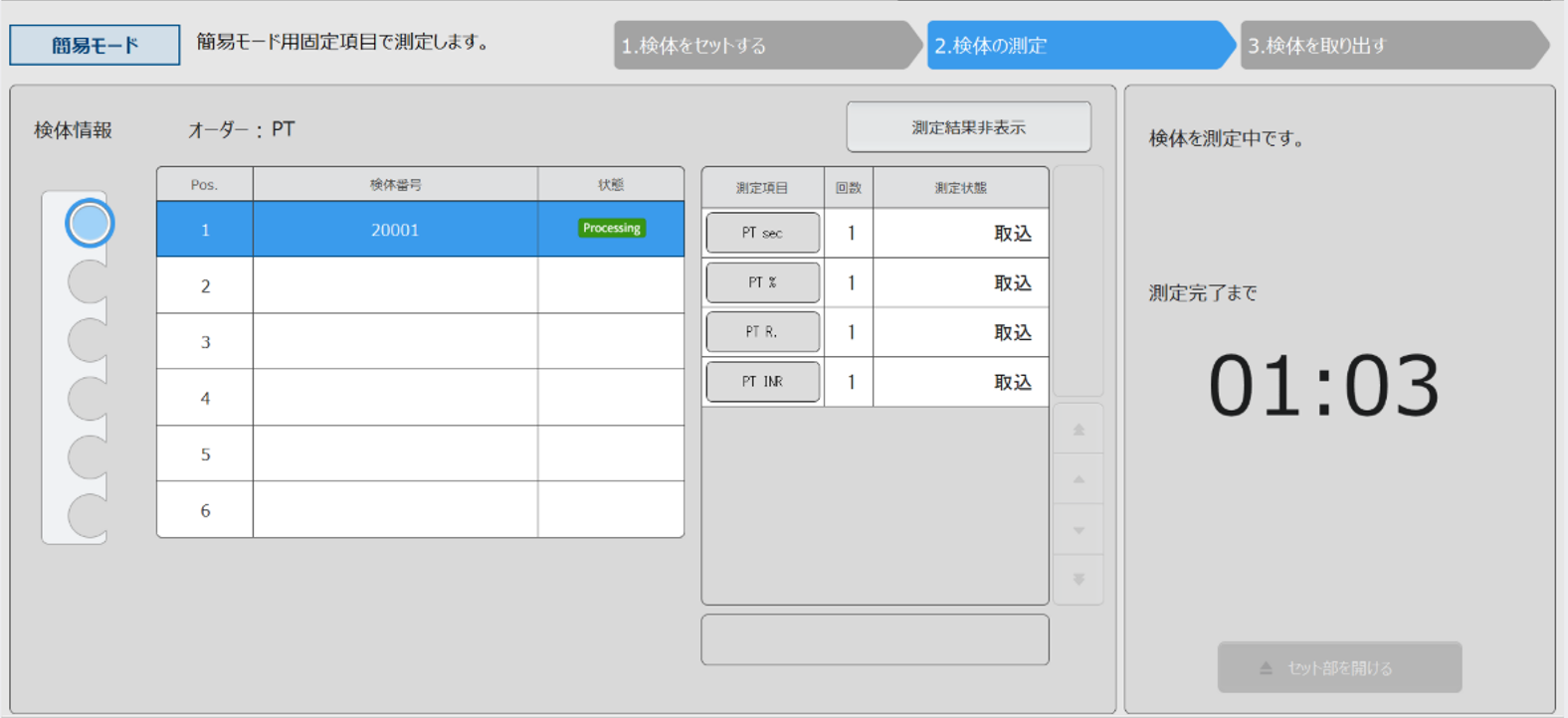The height and width of the screenshot is (718, 1568).
Task: Toggle the 簡易モード mode button
Action: tap(96, 46)
